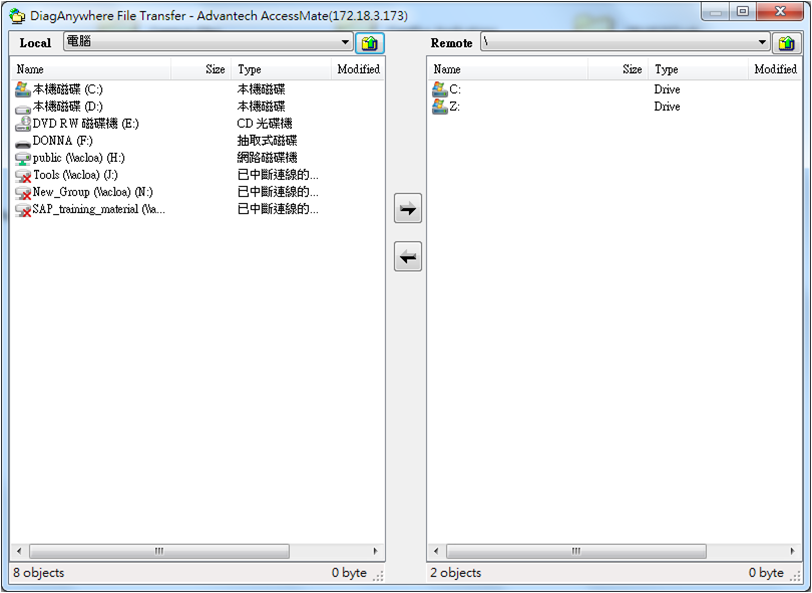This screenshot has width=812, height=593.
Task: Select local type cell '網路磁碟機'
Action: [267, 158]
